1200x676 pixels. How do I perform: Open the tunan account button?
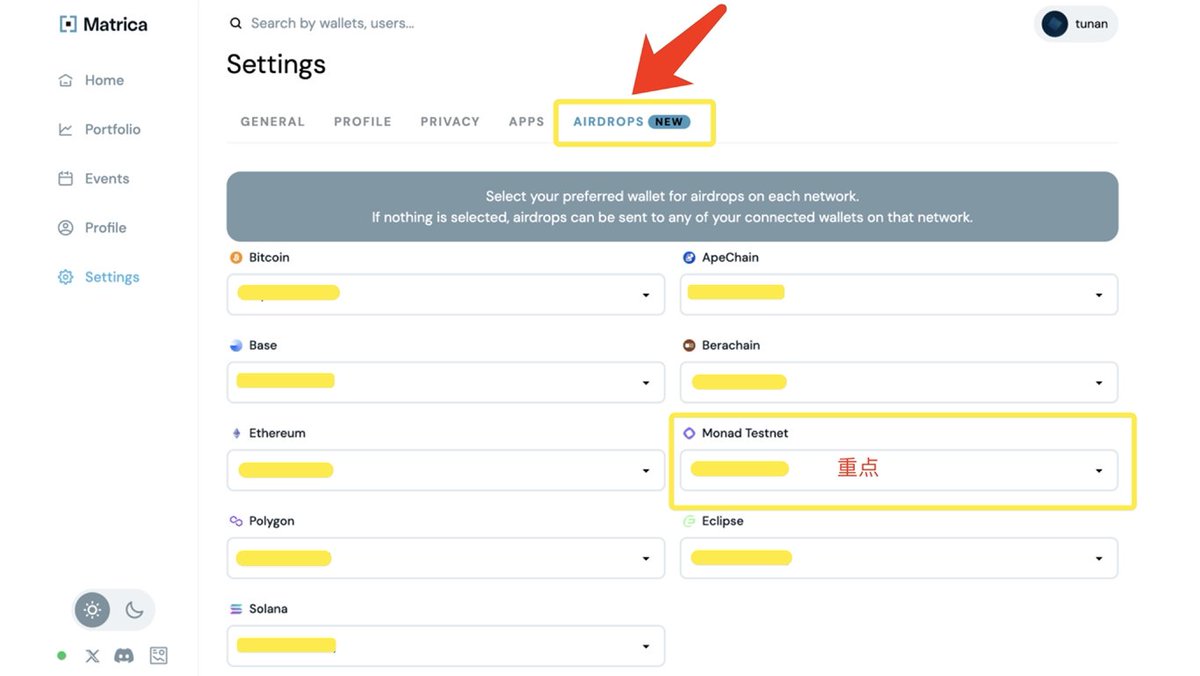[x=1076, y=24]
